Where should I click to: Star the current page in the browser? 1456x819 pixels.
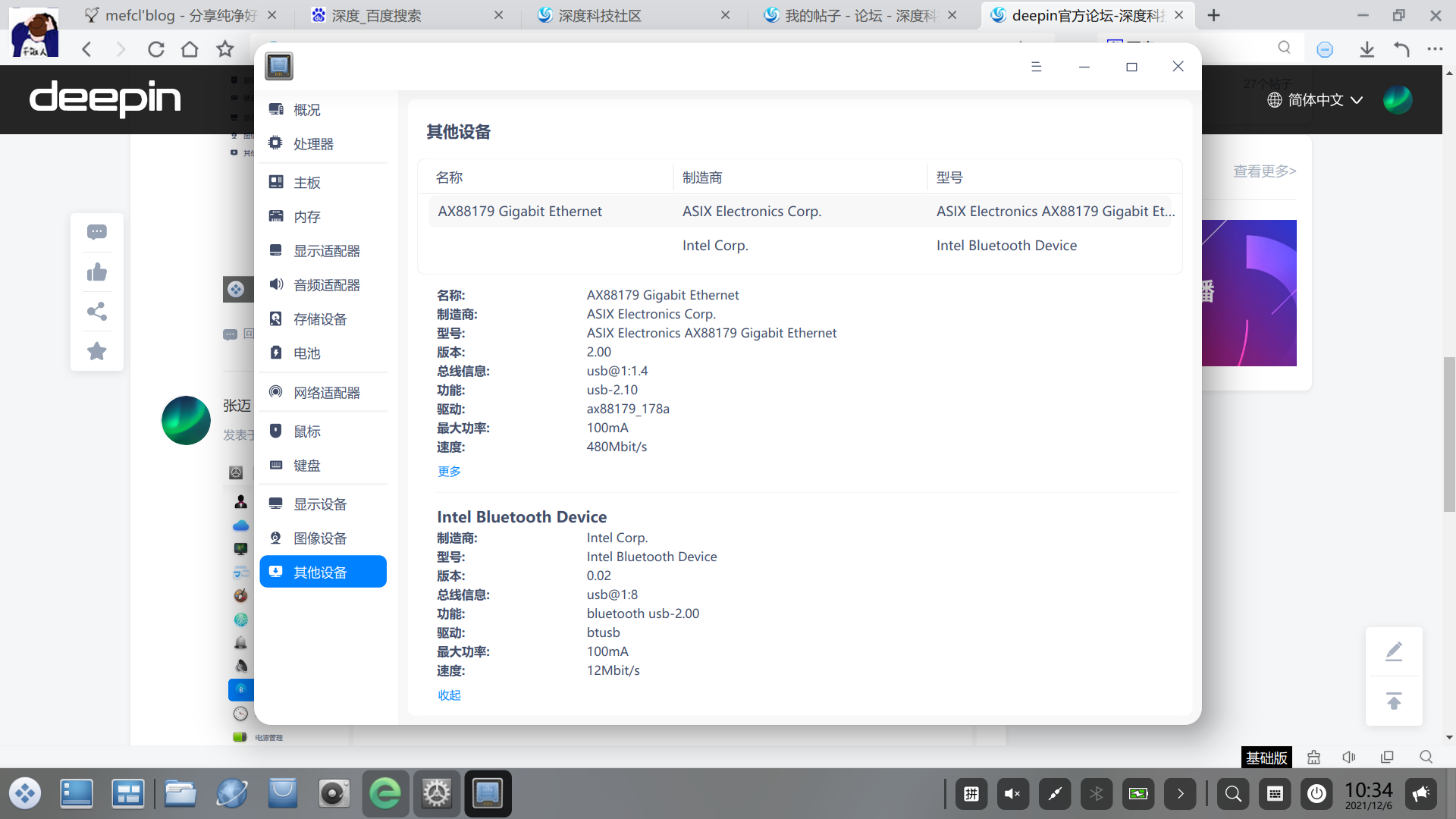[x=224, y=49]
